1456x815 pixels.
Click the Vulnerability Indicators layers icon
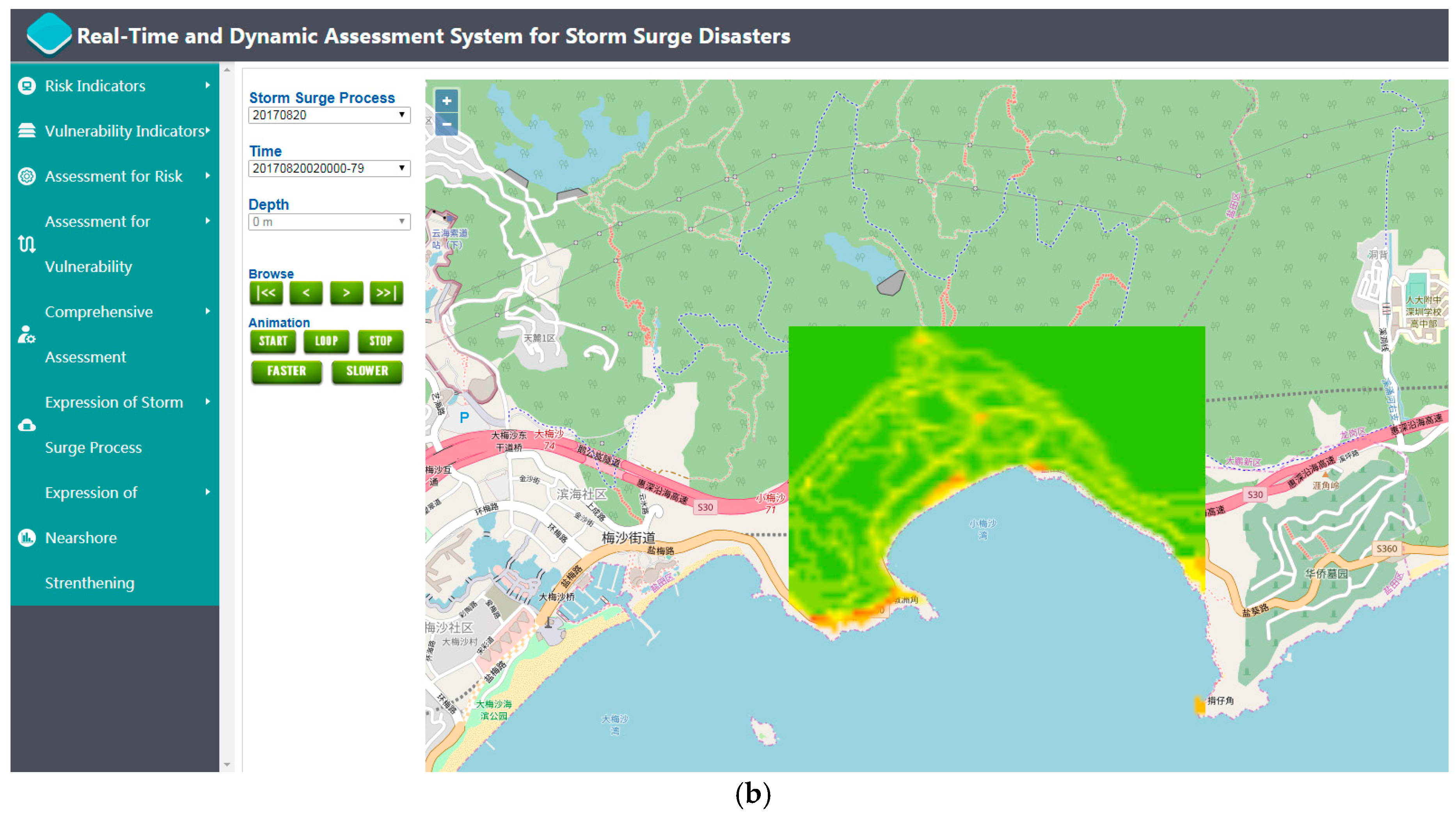(27, 131)
